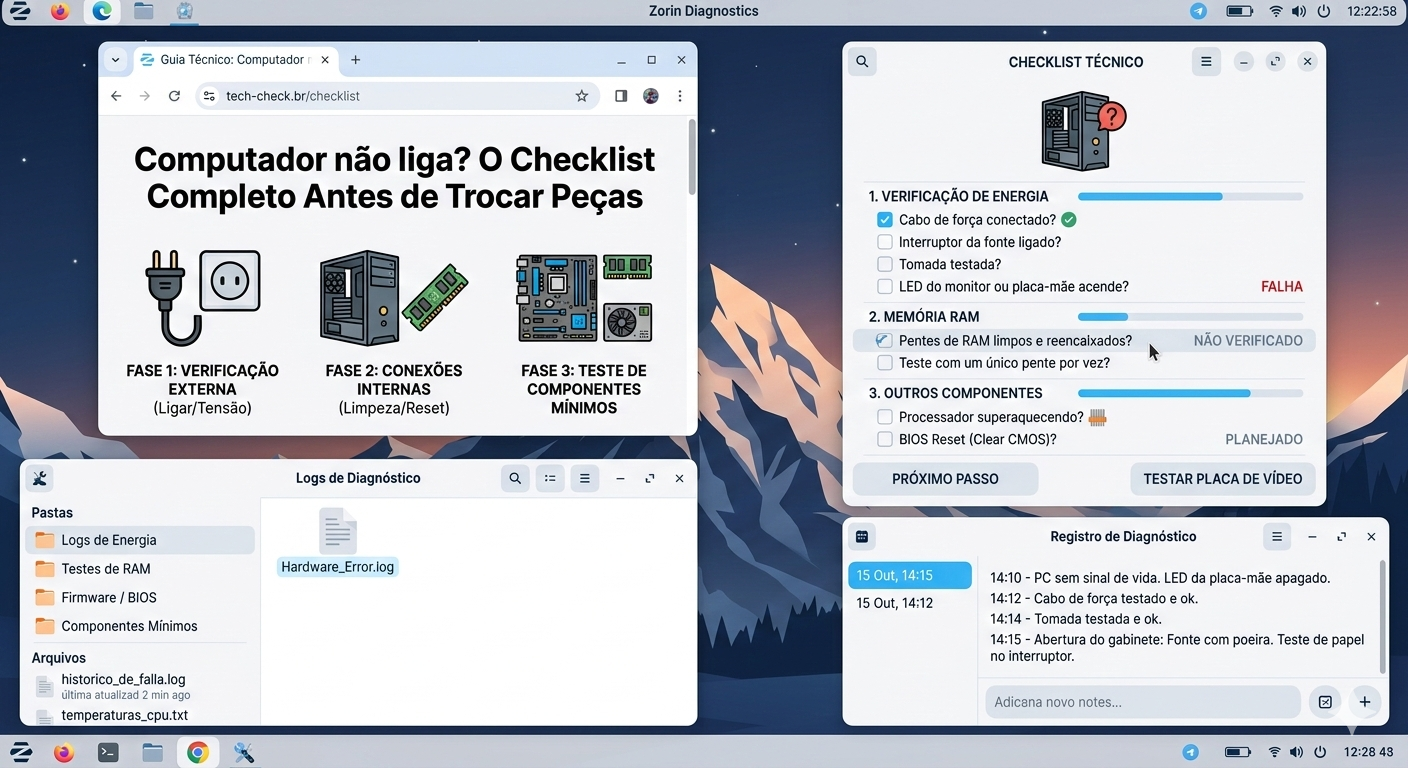This screenshot has height=768, width=1408.
Task: Click the Memória RAM progress bar
Action: click(x=1189, y=316)
